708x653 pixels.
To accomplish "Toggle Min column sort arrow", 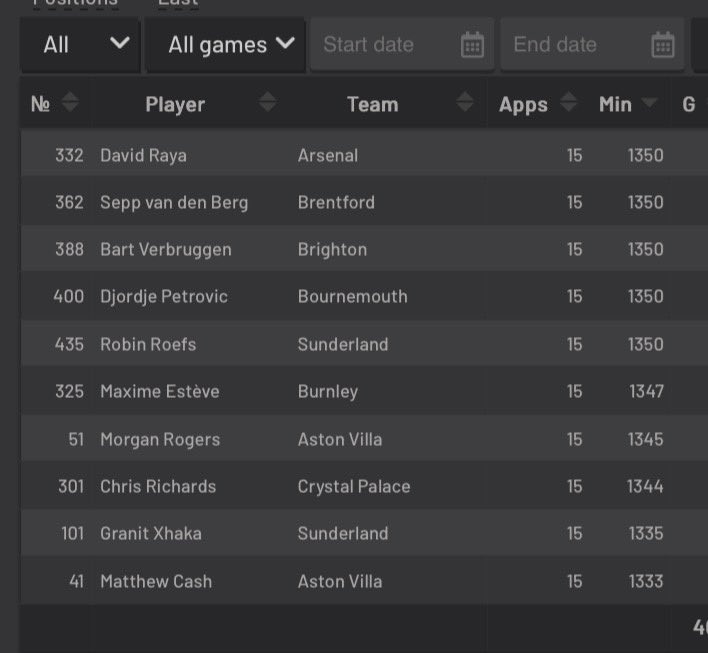I will pos(649,103).
